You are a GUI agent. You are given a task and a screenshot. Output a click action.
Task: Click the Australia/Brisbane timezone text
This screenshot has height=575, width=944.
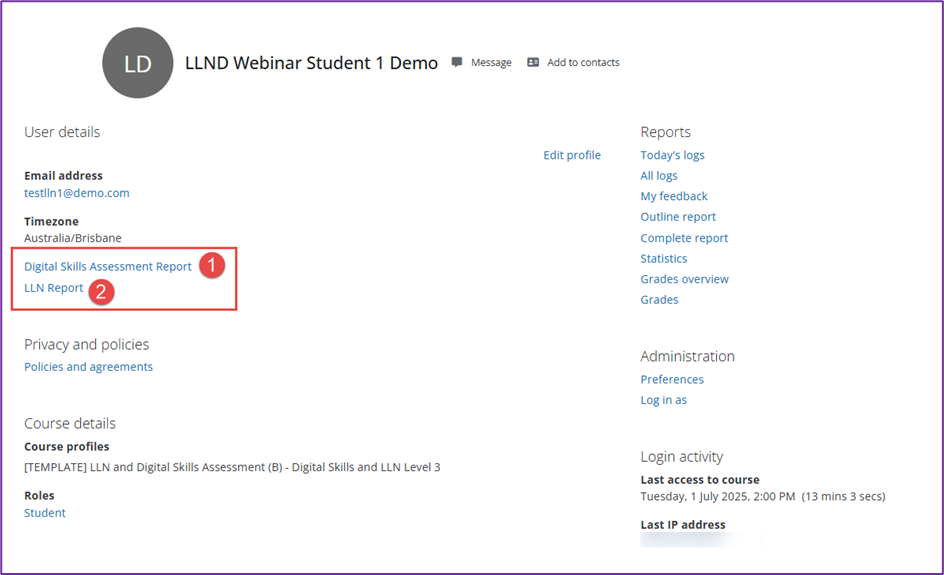(73, 238)
